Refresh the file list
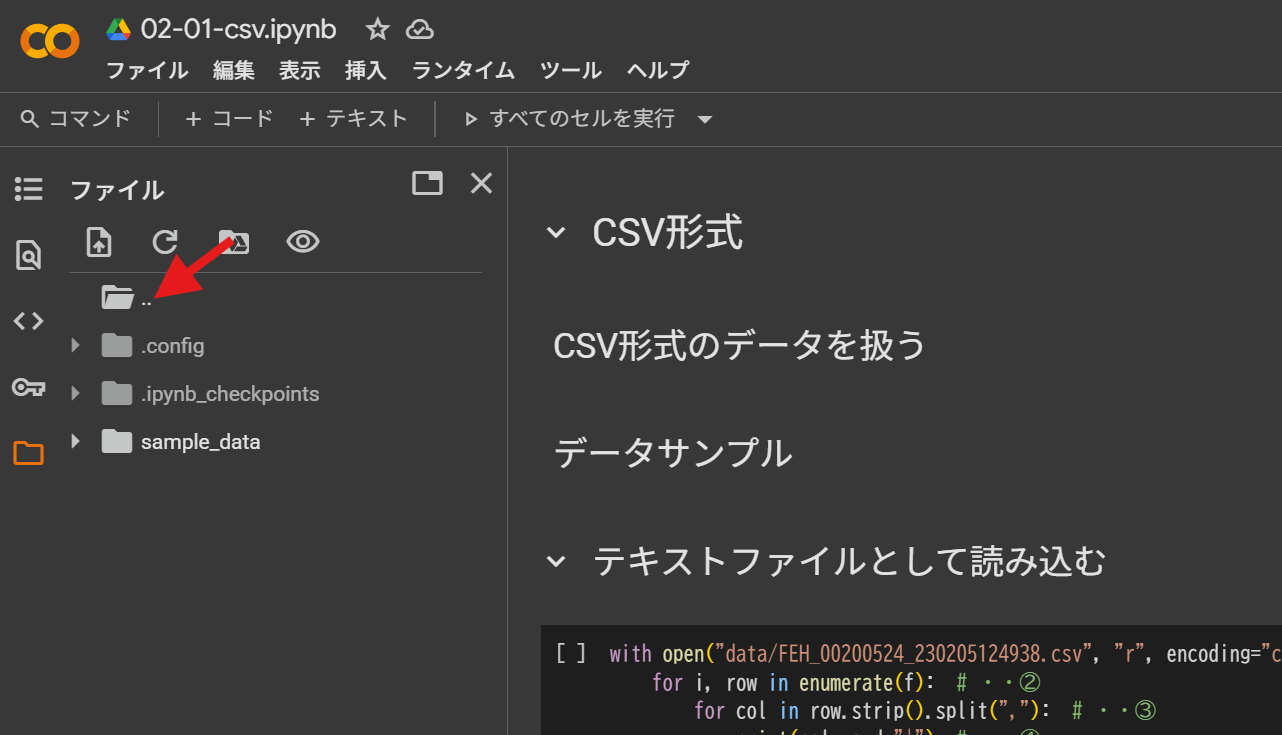 [165, 242]
